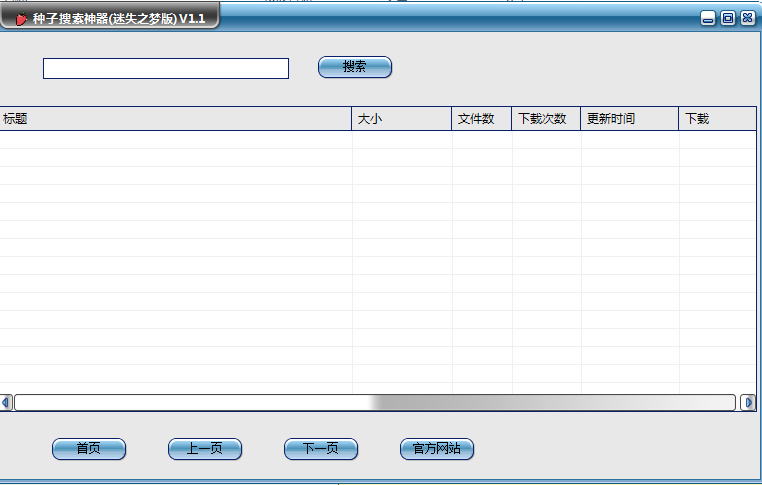Sort by the 文件数 column header
The height and width of the screenshot is (485, 762).
[482, 119]
